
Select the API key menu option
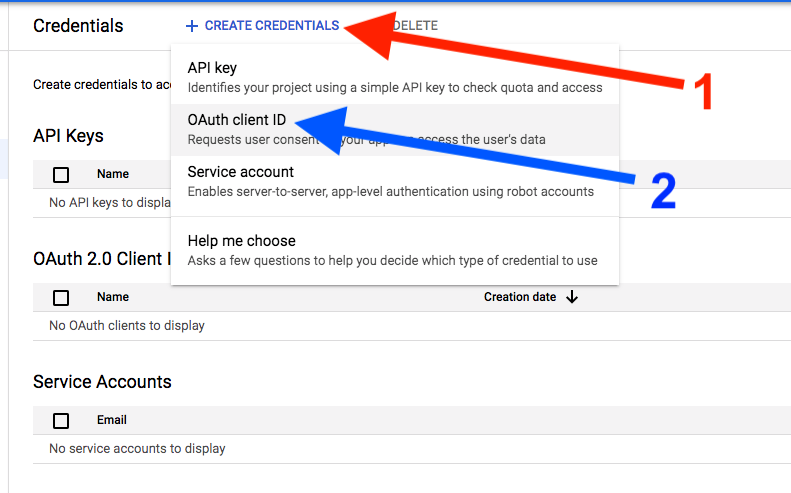coord(395,77)
